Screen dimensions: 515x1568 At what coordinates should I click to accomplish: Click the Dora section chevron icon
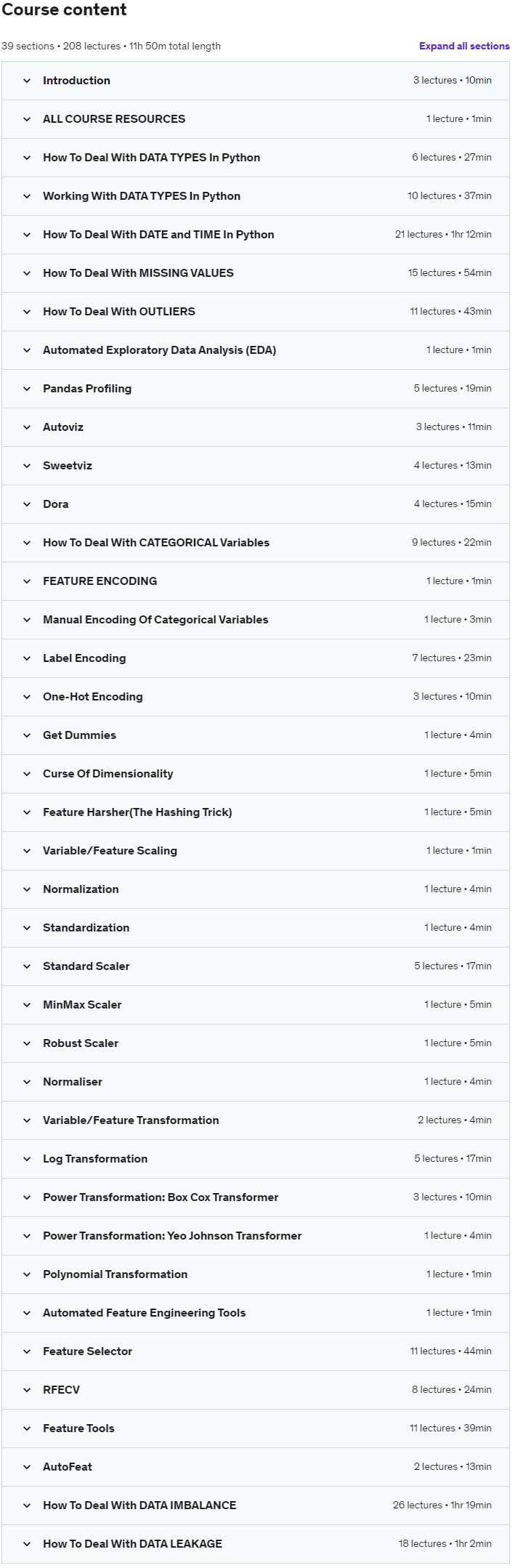point(27,504)
